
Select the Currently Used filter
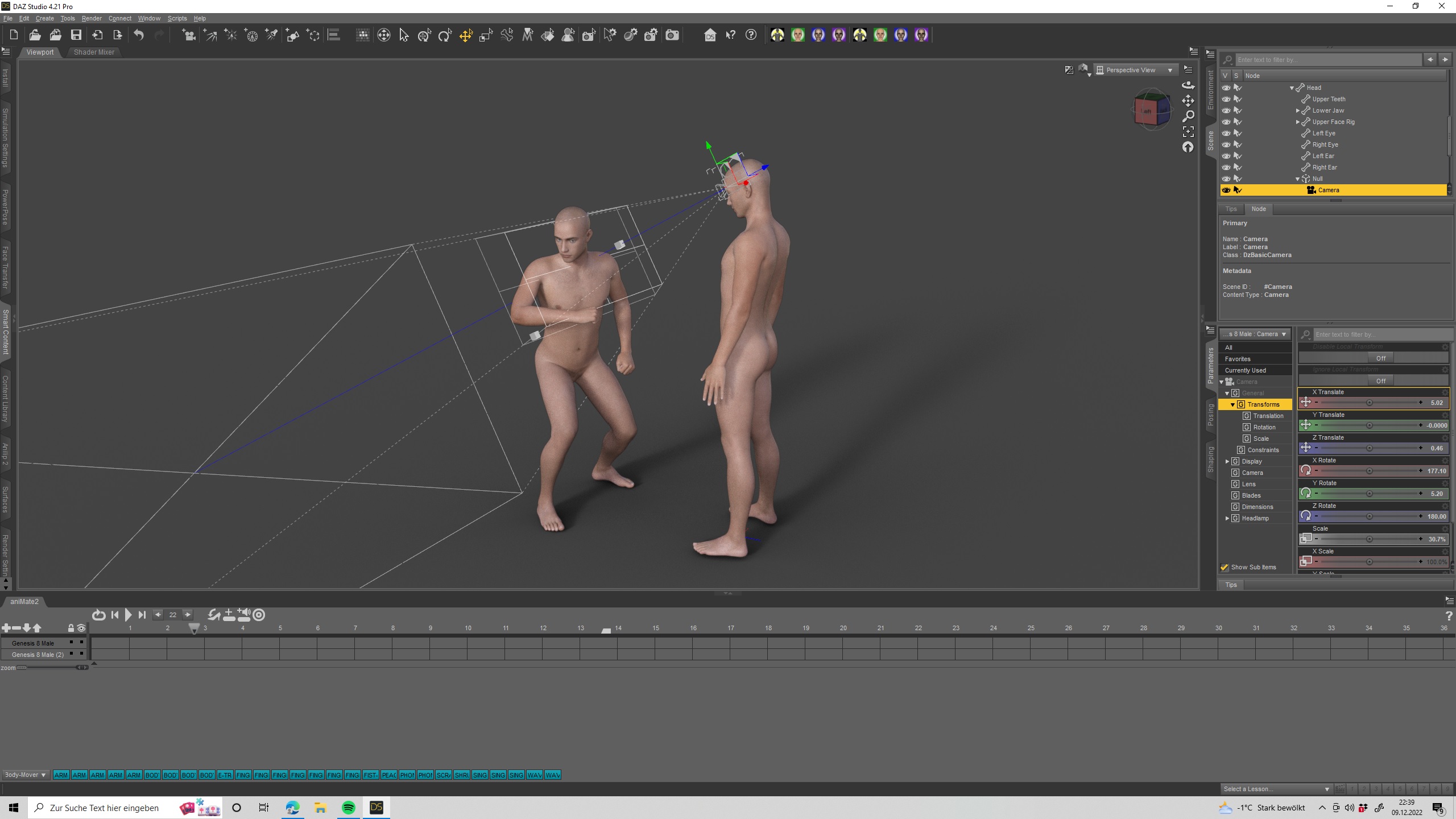coord(1245,370)
